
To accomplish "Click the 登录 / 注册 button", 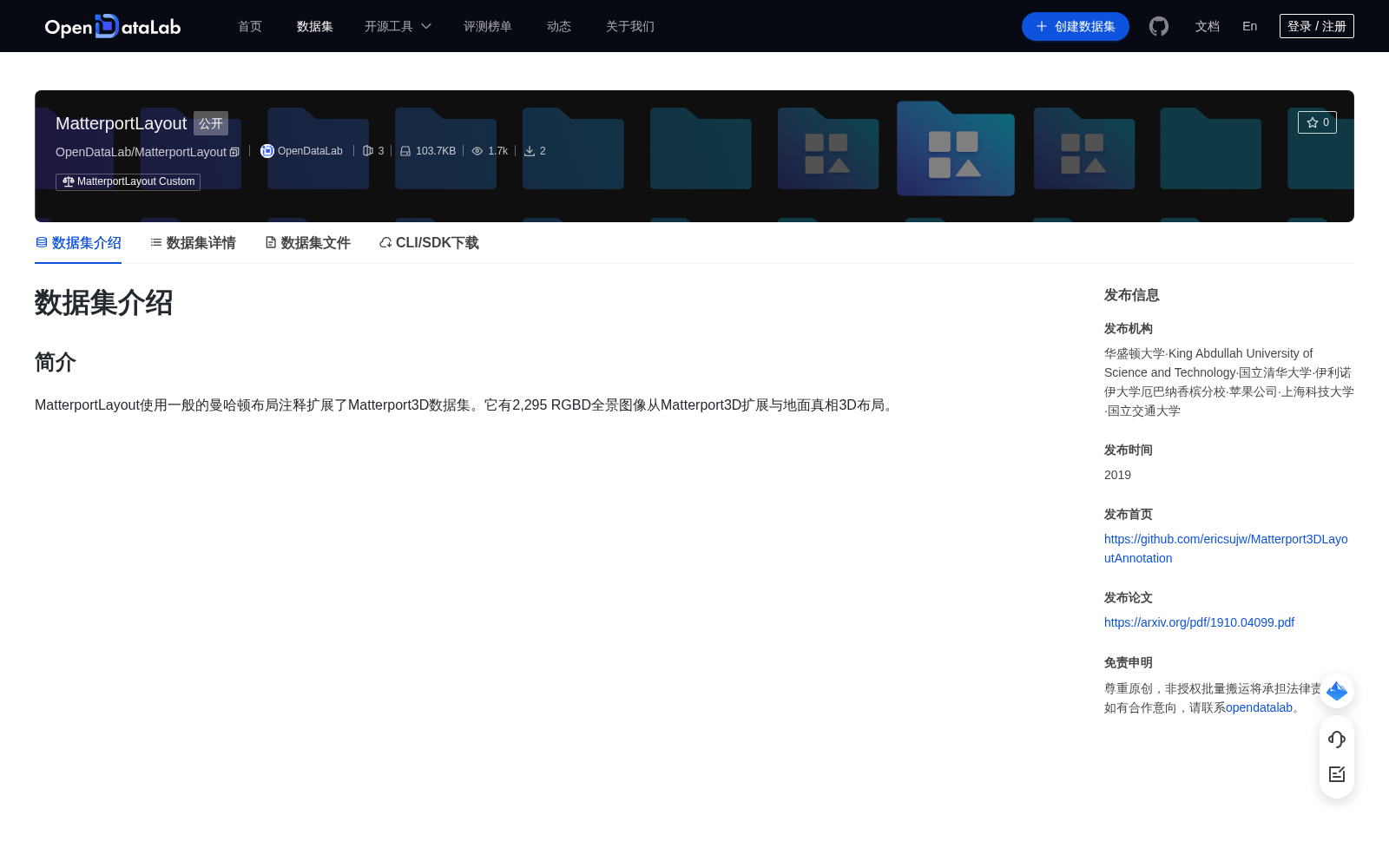I will 1317,26.
